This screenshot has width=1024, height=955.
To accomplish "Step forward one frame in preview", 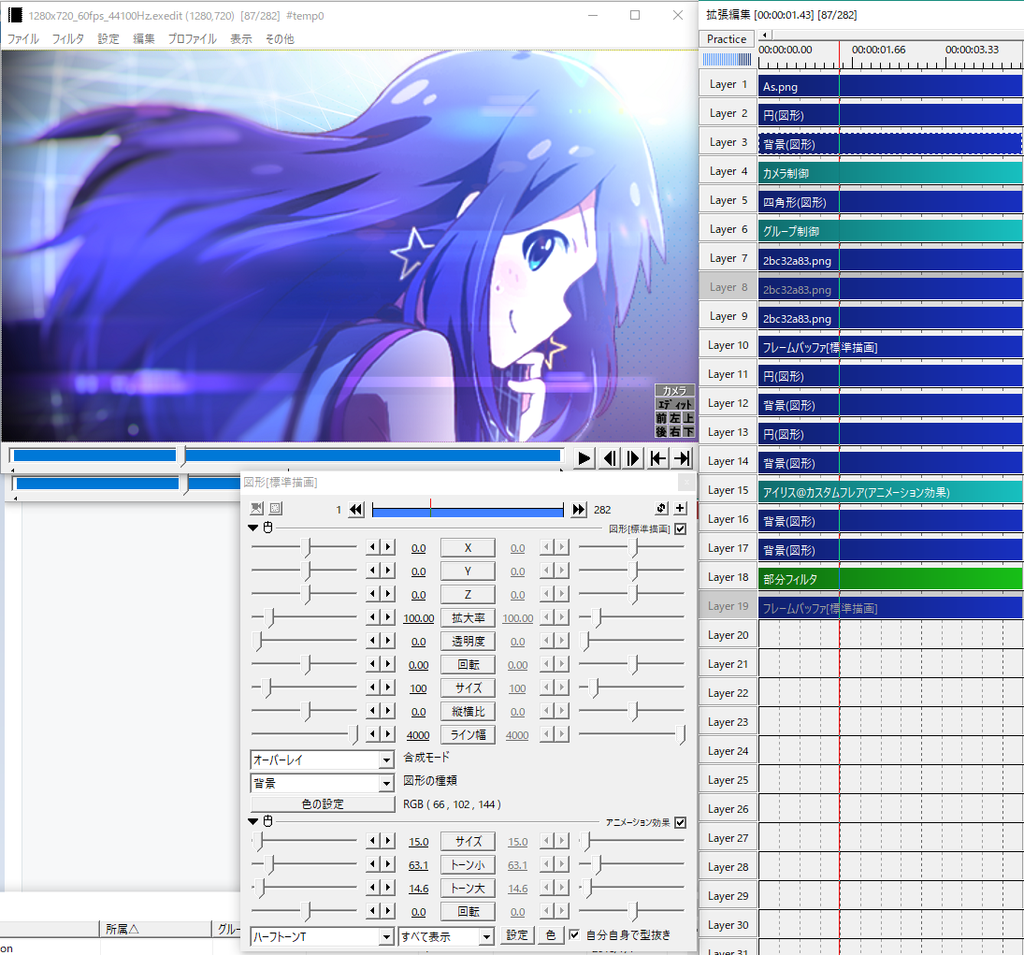I will point(633,458).
